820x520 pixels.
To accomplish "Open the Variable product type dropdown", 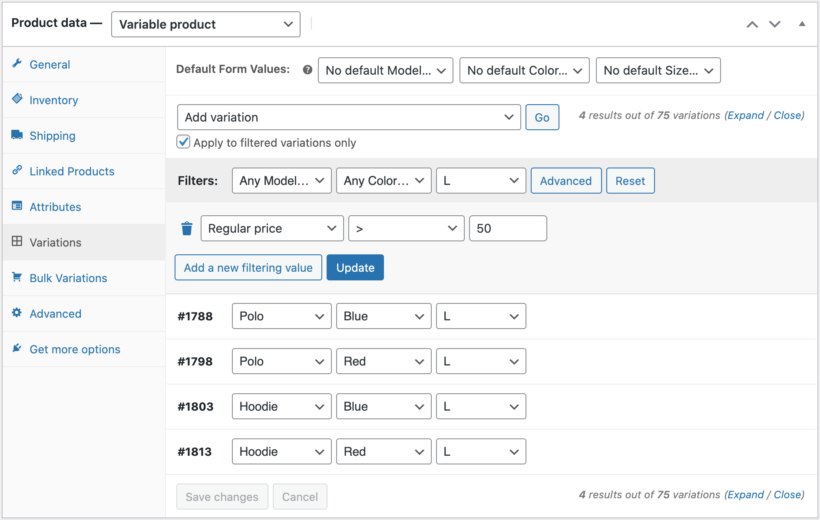I will [x=205, y=24].
